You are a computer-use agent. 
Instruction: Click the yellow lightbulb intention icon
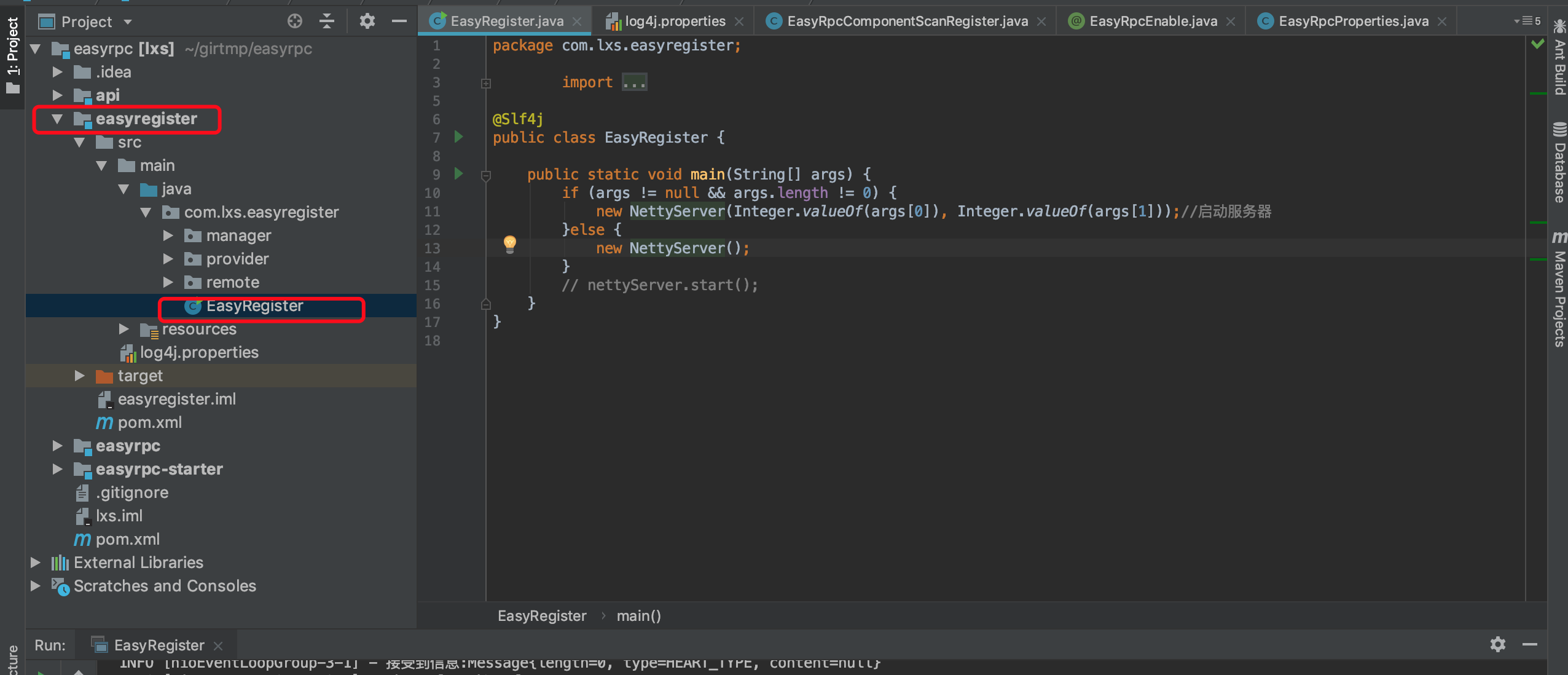tap(510, 244)
